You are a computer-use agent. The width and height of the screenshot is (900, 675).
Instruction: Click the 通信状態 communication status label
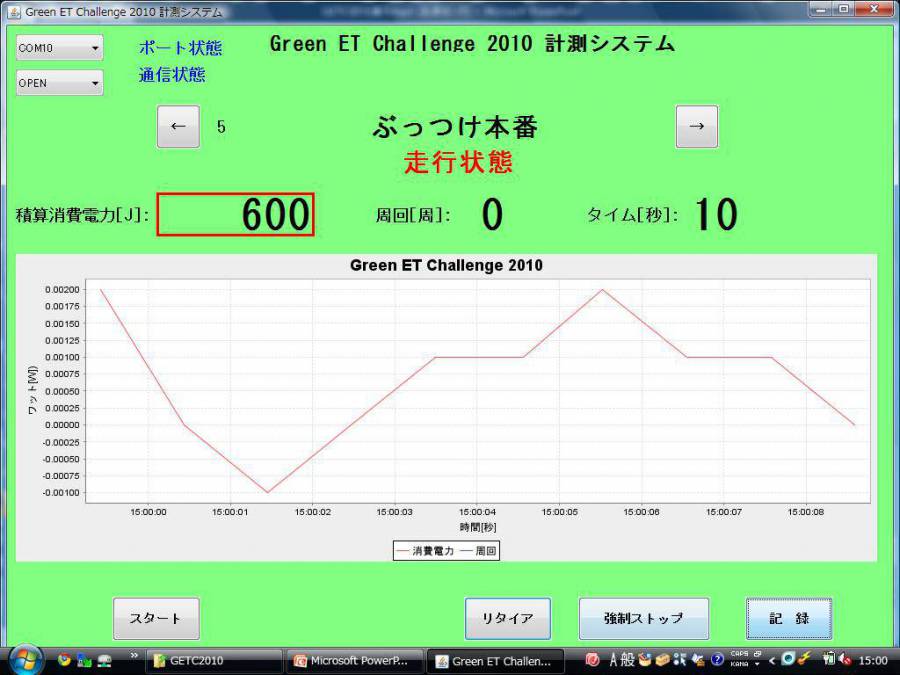172,75
